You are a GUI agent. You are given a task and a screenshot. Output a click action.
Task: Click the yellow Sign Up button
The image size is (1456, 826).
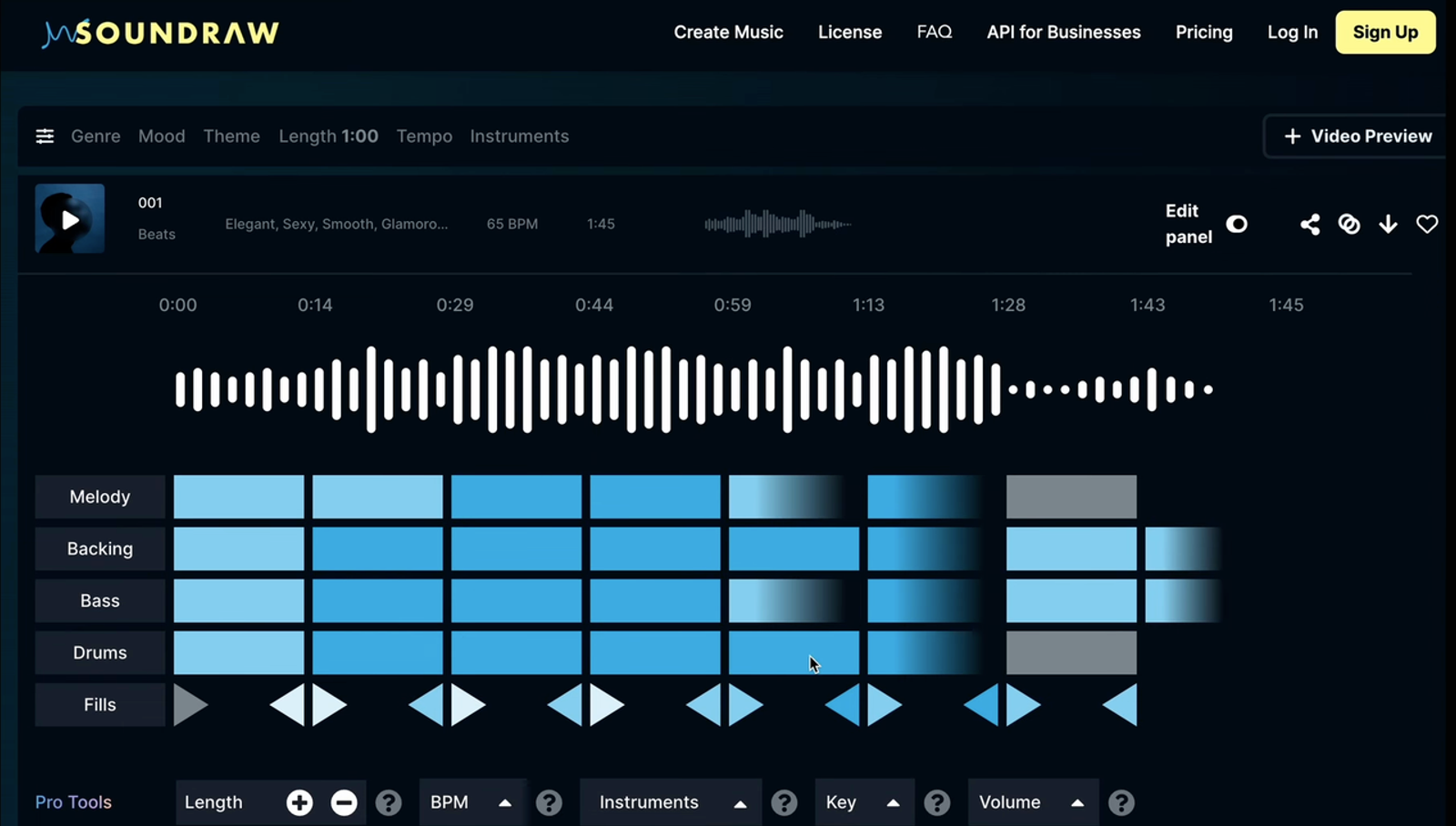tap(1385, 32)
